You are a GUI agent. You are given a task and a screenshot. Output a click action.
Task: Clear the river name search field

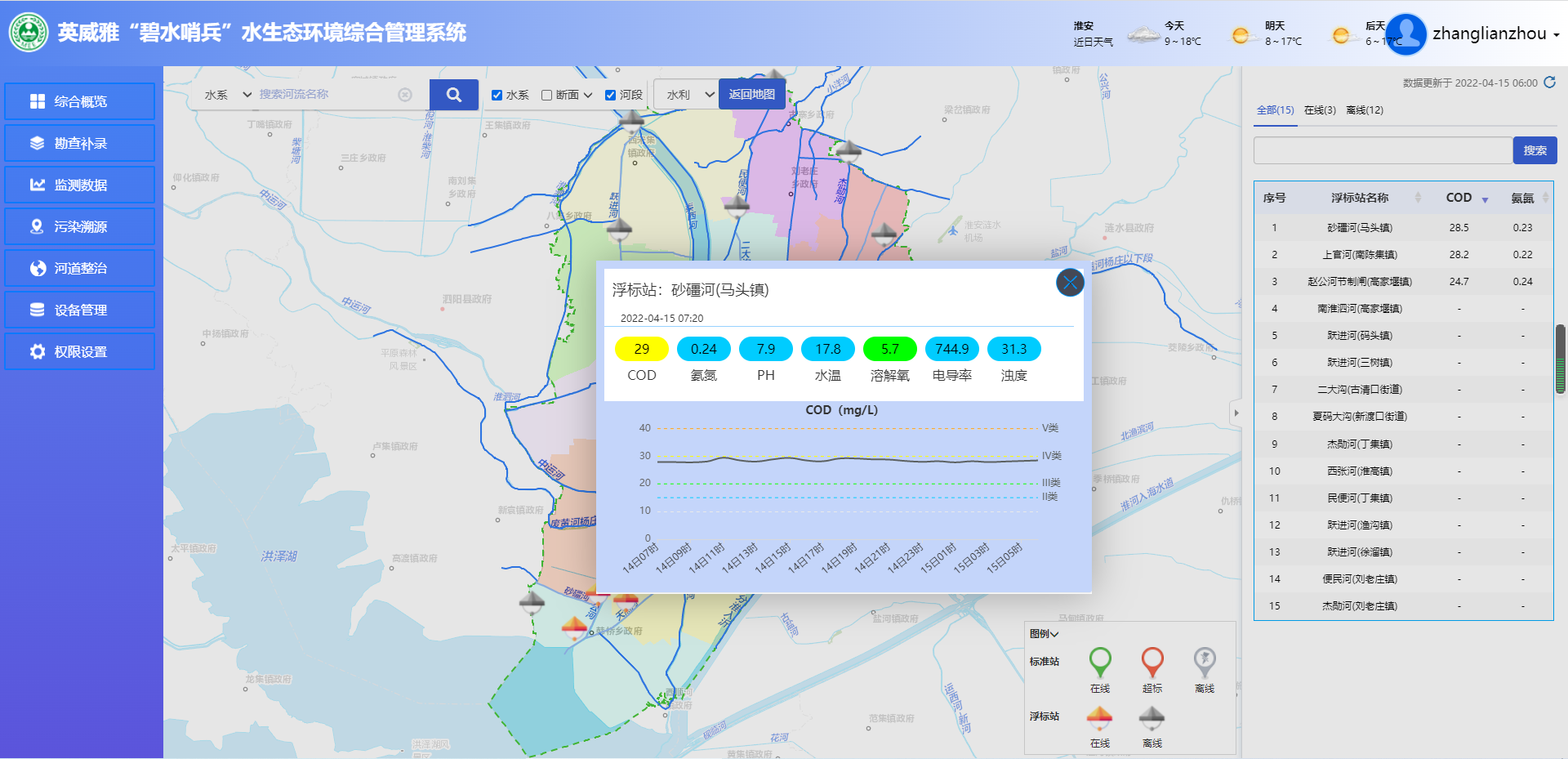tap(405, 95)
